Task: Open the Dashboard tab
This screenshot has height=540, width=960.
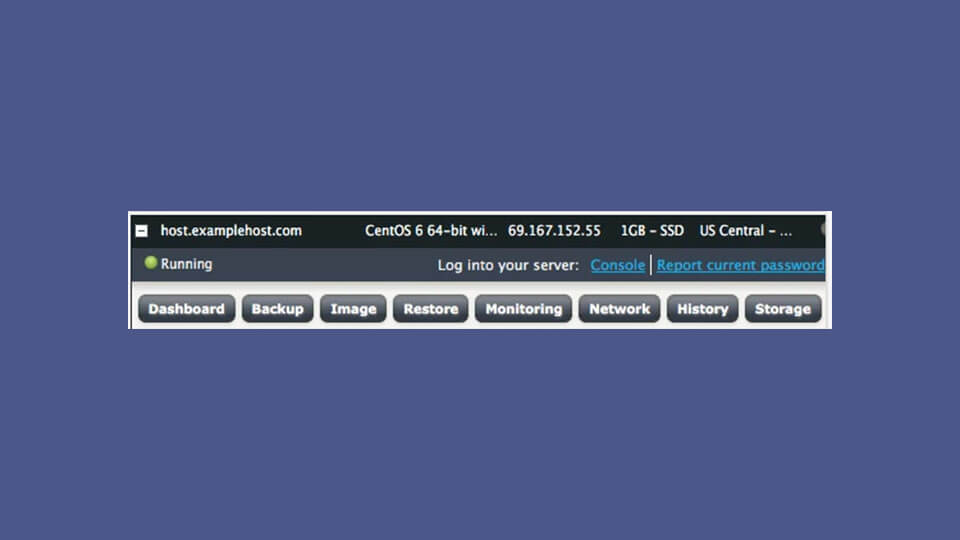Action: coord(186,309)
